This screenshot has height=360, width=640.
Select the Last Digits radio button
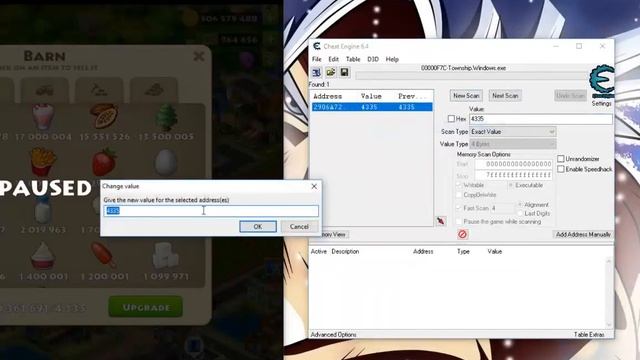click(520, 213)
